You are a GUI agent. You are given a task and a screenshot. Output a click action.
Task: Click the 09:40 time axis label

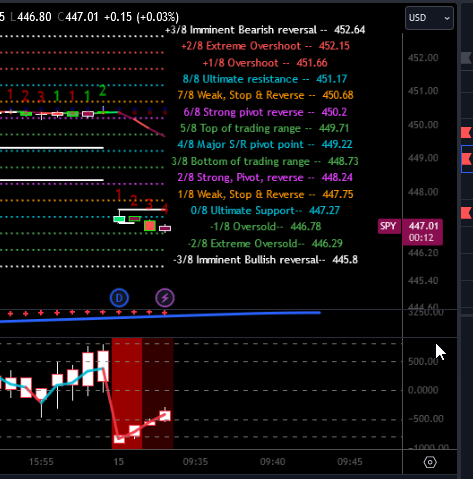[x=273, y=462]
